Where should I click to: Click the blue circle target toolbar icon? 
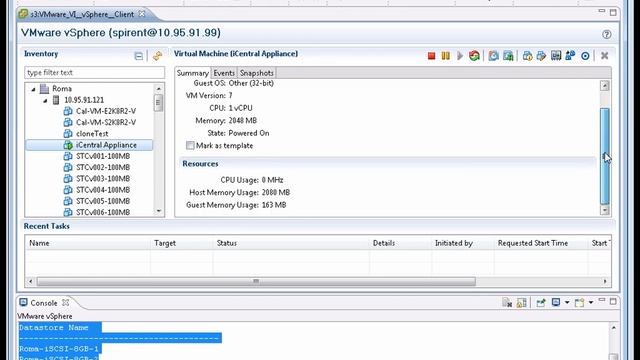click(x=585, y=56)
